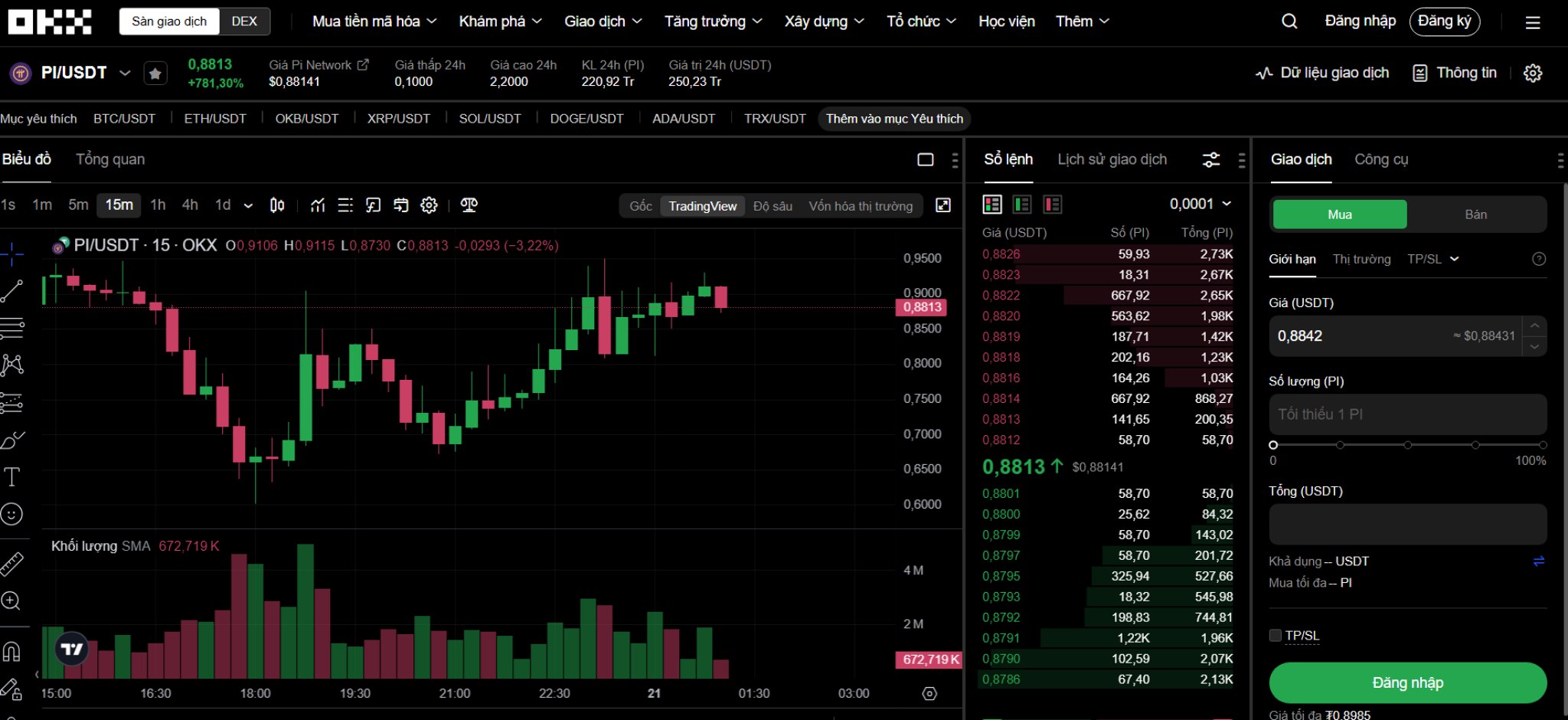
Task: Select Thị trường order tab
Action: [x=1361, y=259]
